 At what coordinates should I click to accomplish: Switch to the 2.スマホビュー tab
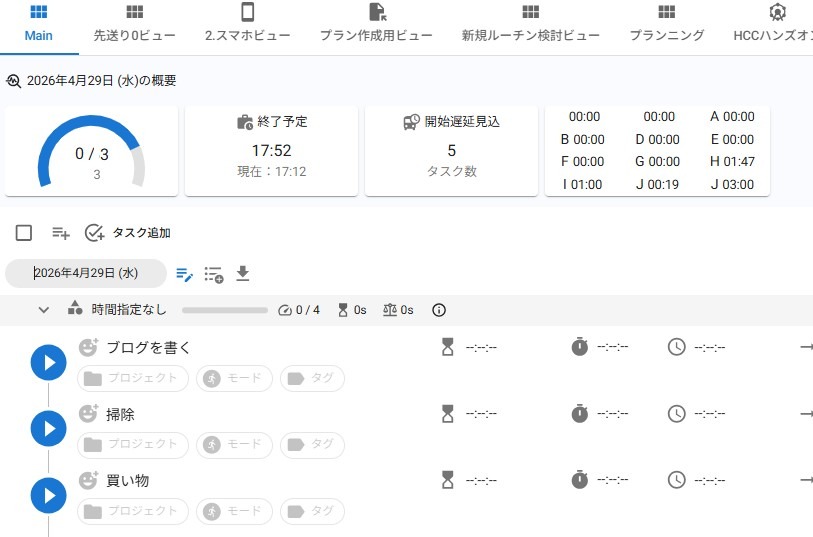[x=247, y=24]
